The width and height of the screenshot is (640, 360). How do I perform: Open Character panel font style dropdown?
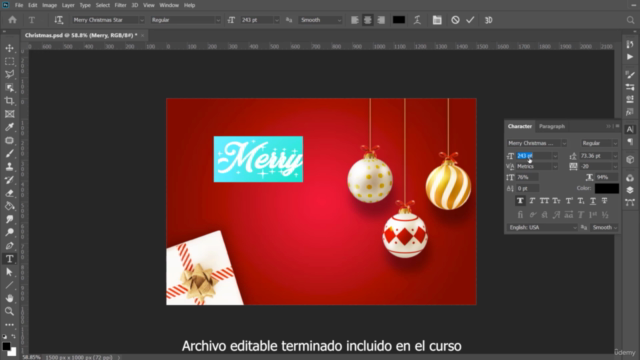615,143
